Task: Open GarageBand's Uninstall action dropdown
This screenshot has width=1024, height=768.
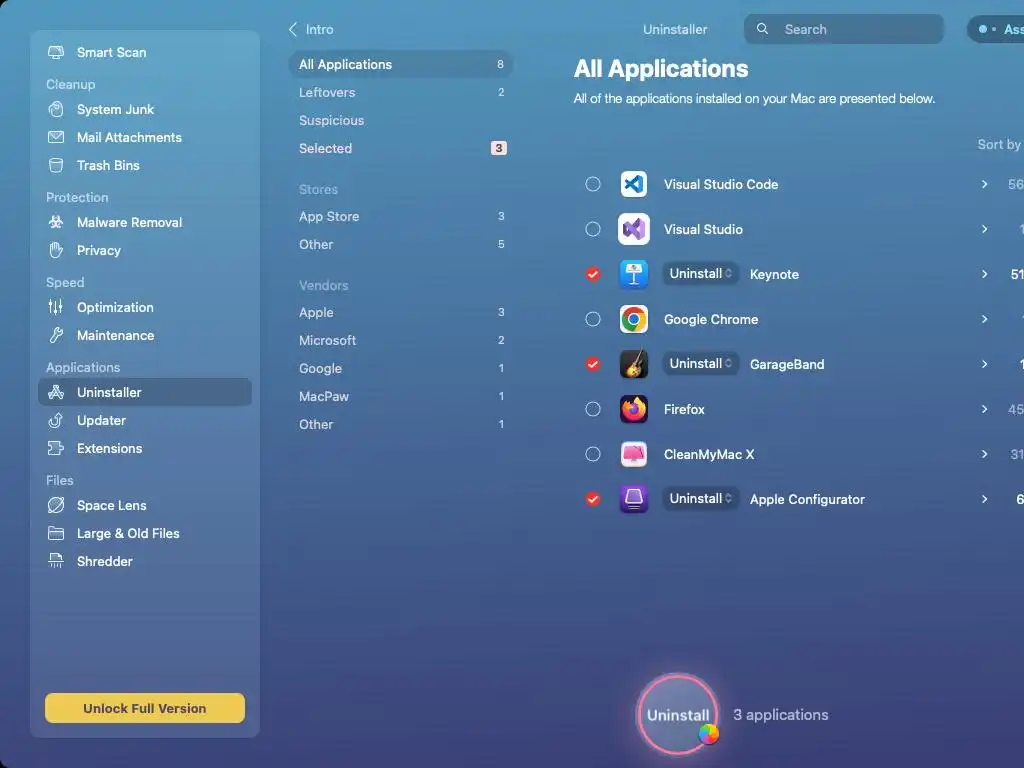Action: click(x=700, y=364)
